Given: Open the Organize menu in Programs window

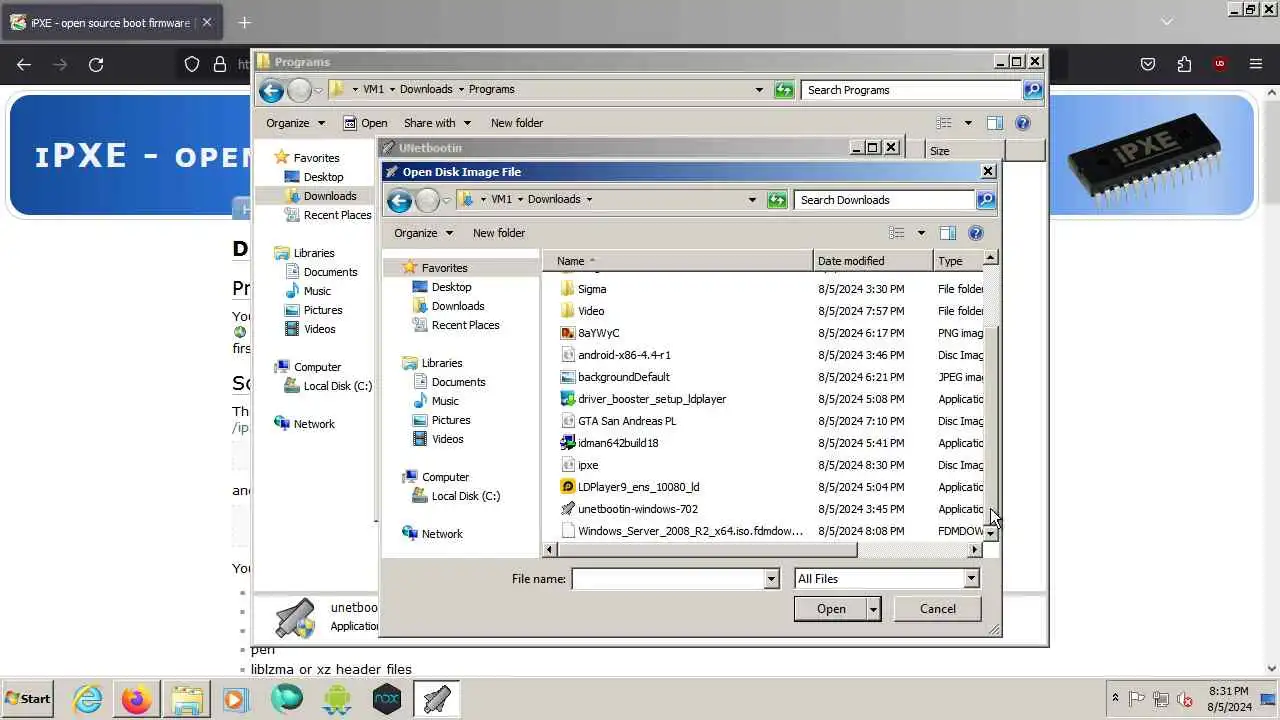Looking at the screenshot, I should 295,123.
